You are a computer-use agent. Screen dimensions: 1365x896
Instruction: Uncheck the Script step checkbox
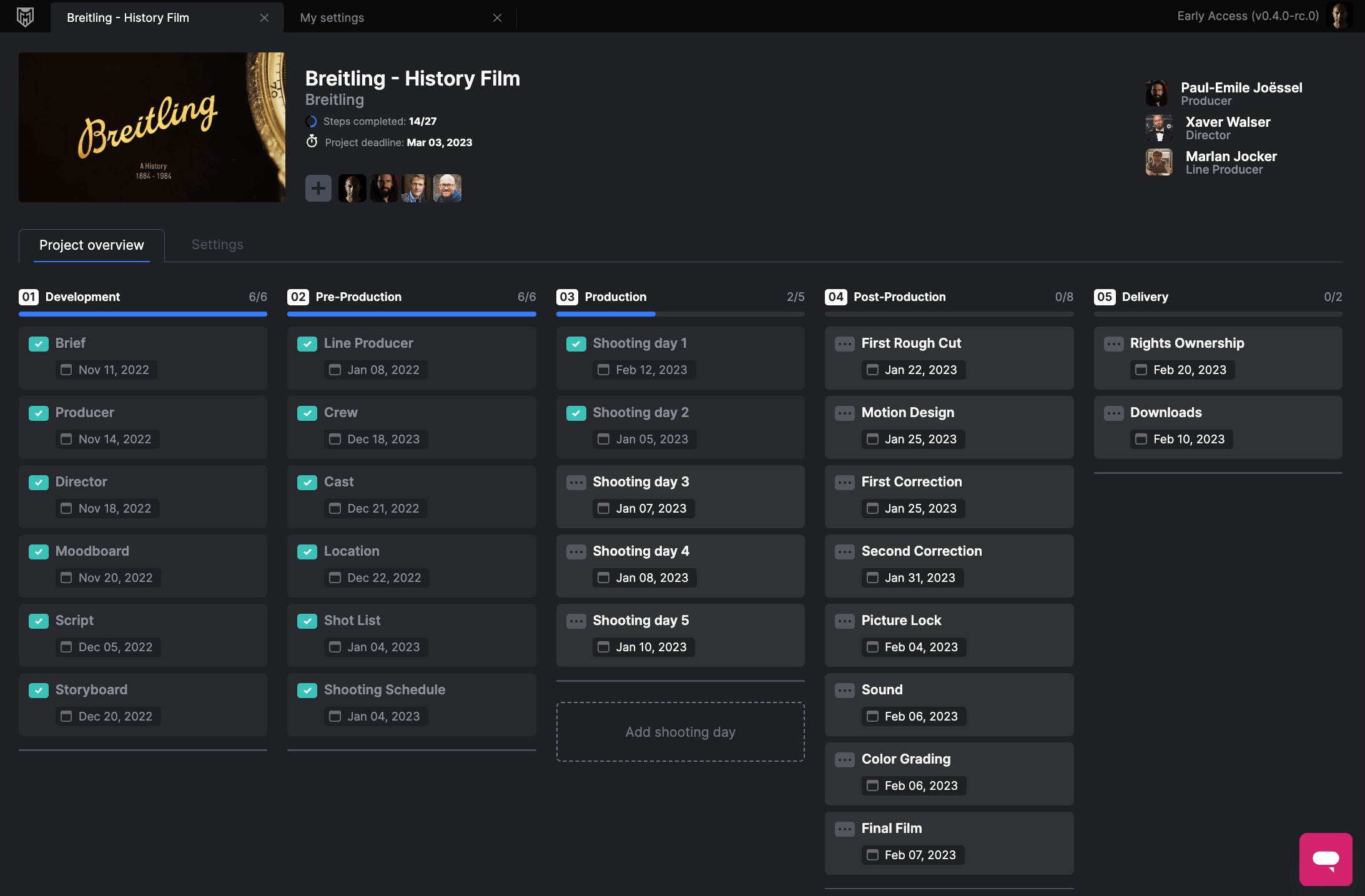[x=39, y=621]
